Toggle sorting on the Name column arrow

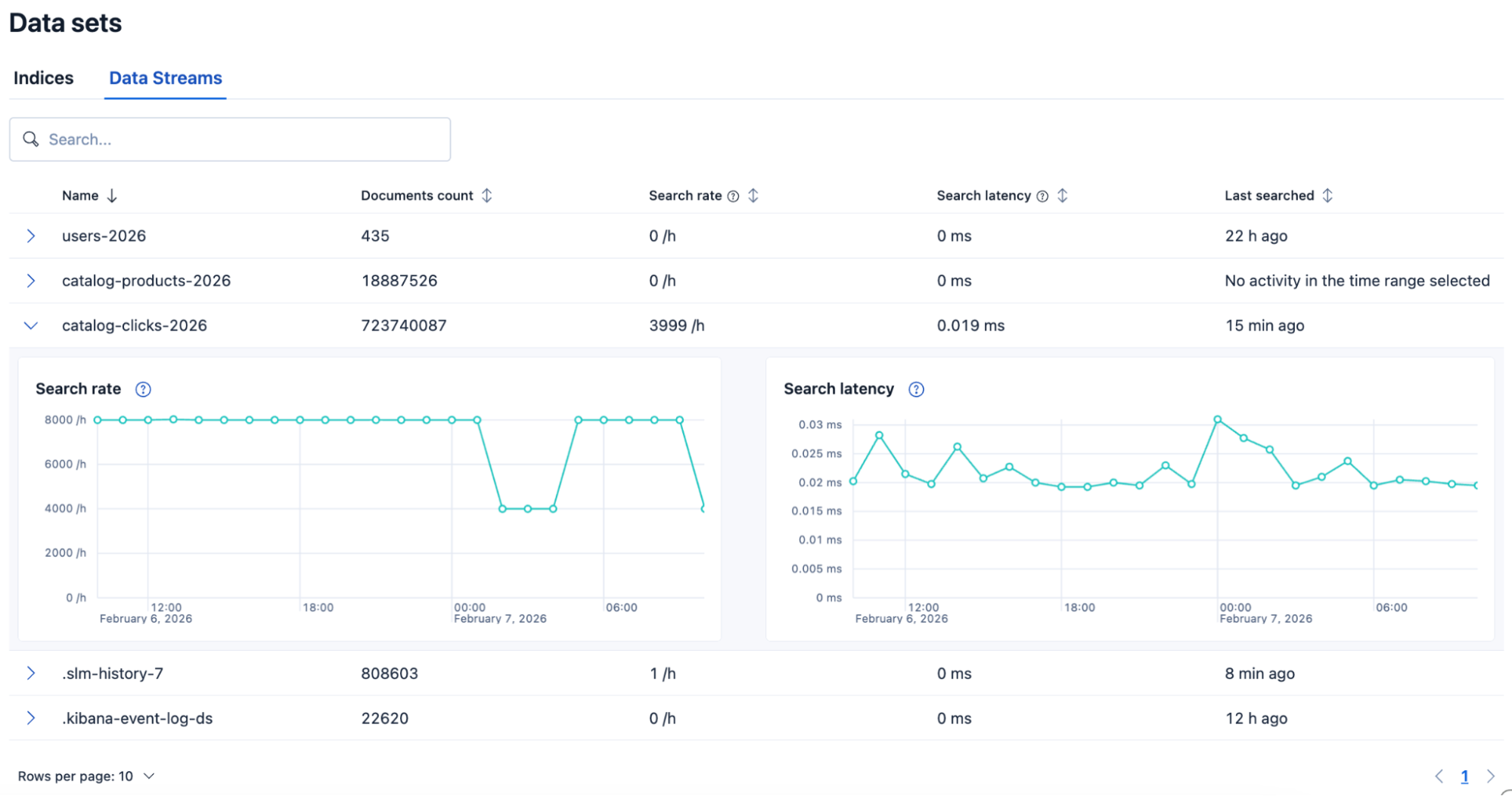[x=113, y=195]
